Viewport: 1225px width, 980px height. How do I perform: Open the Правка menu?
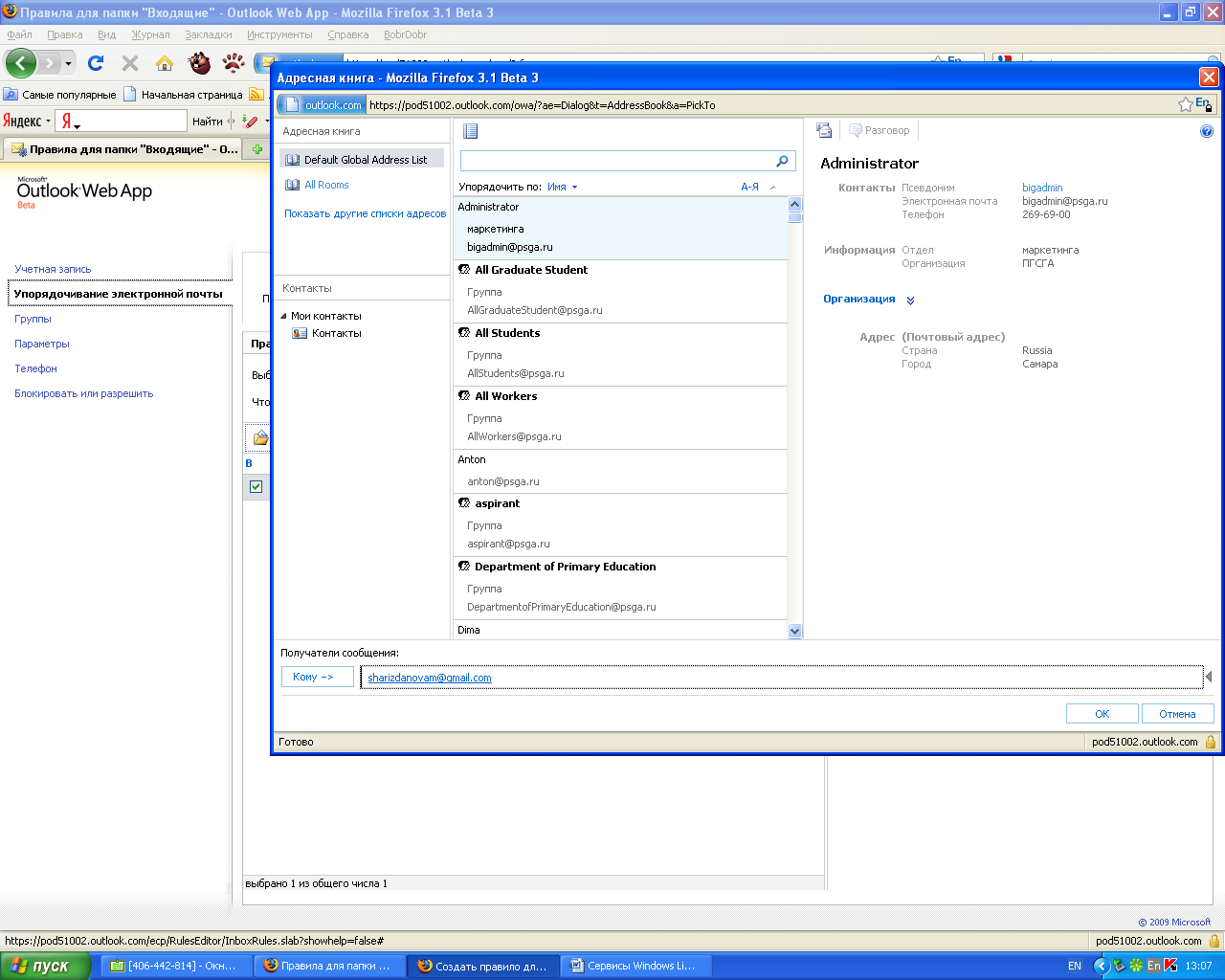pos(64,34)
